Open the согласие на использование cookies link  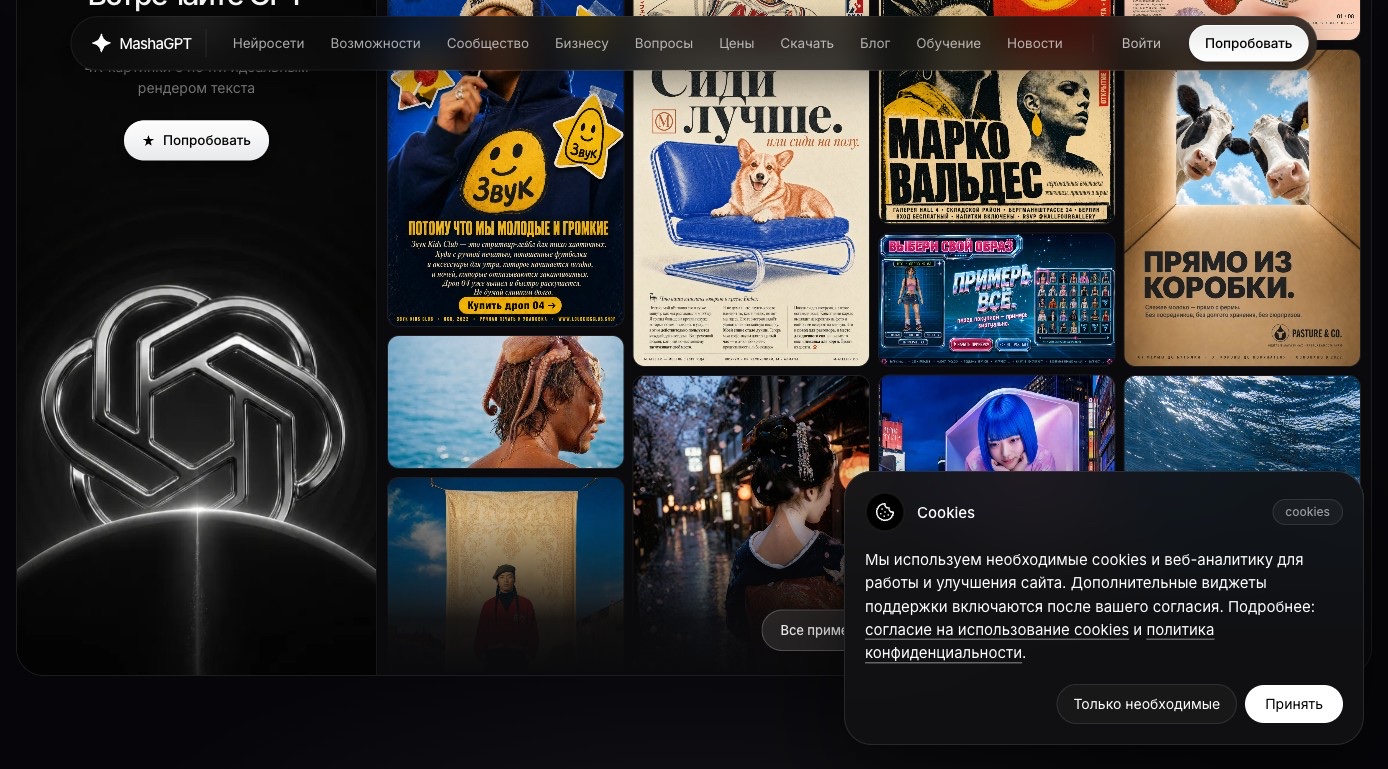997,630
